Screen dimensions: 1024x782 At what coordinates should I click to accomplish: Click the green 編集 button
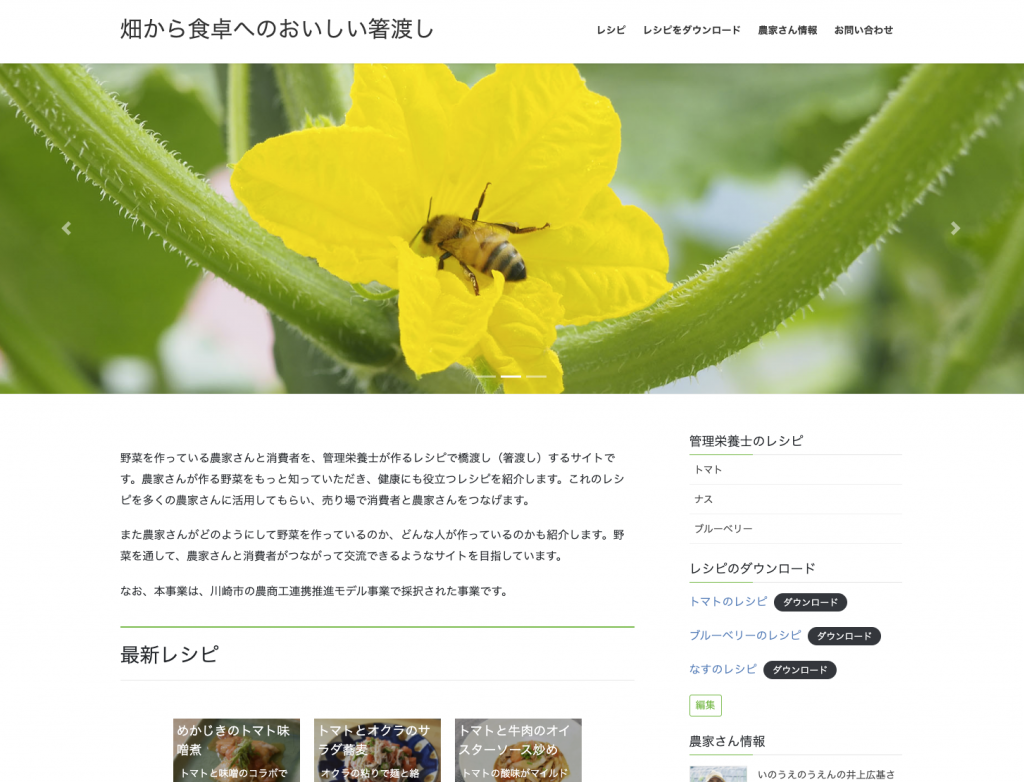[x=705, y=706]
